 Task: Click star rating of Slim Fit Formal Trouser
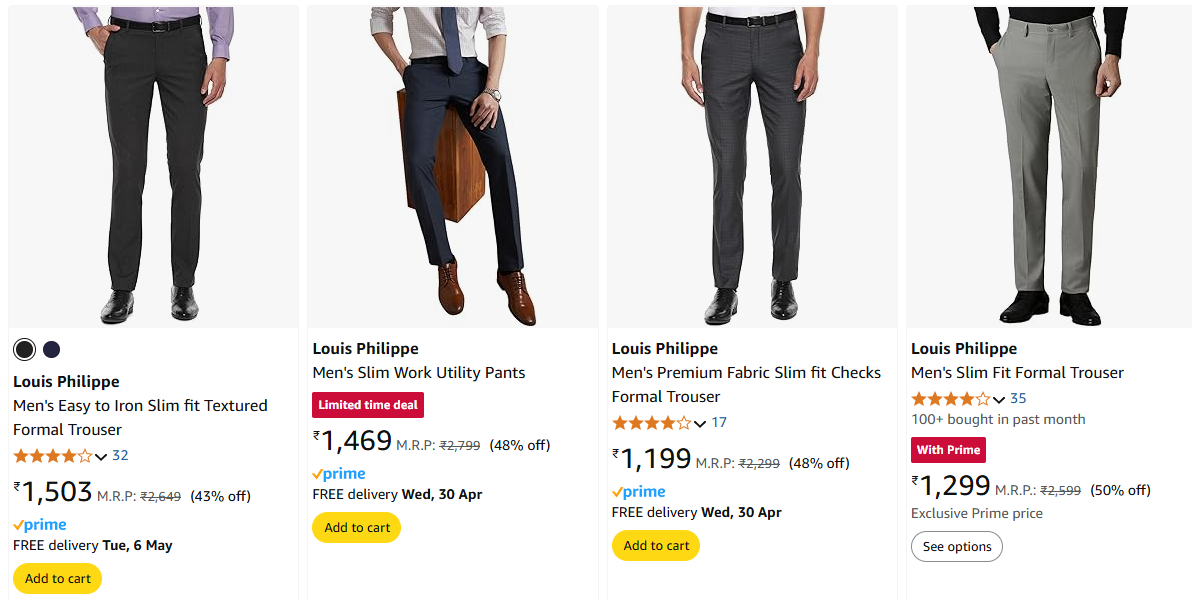(x=950, y=399)
